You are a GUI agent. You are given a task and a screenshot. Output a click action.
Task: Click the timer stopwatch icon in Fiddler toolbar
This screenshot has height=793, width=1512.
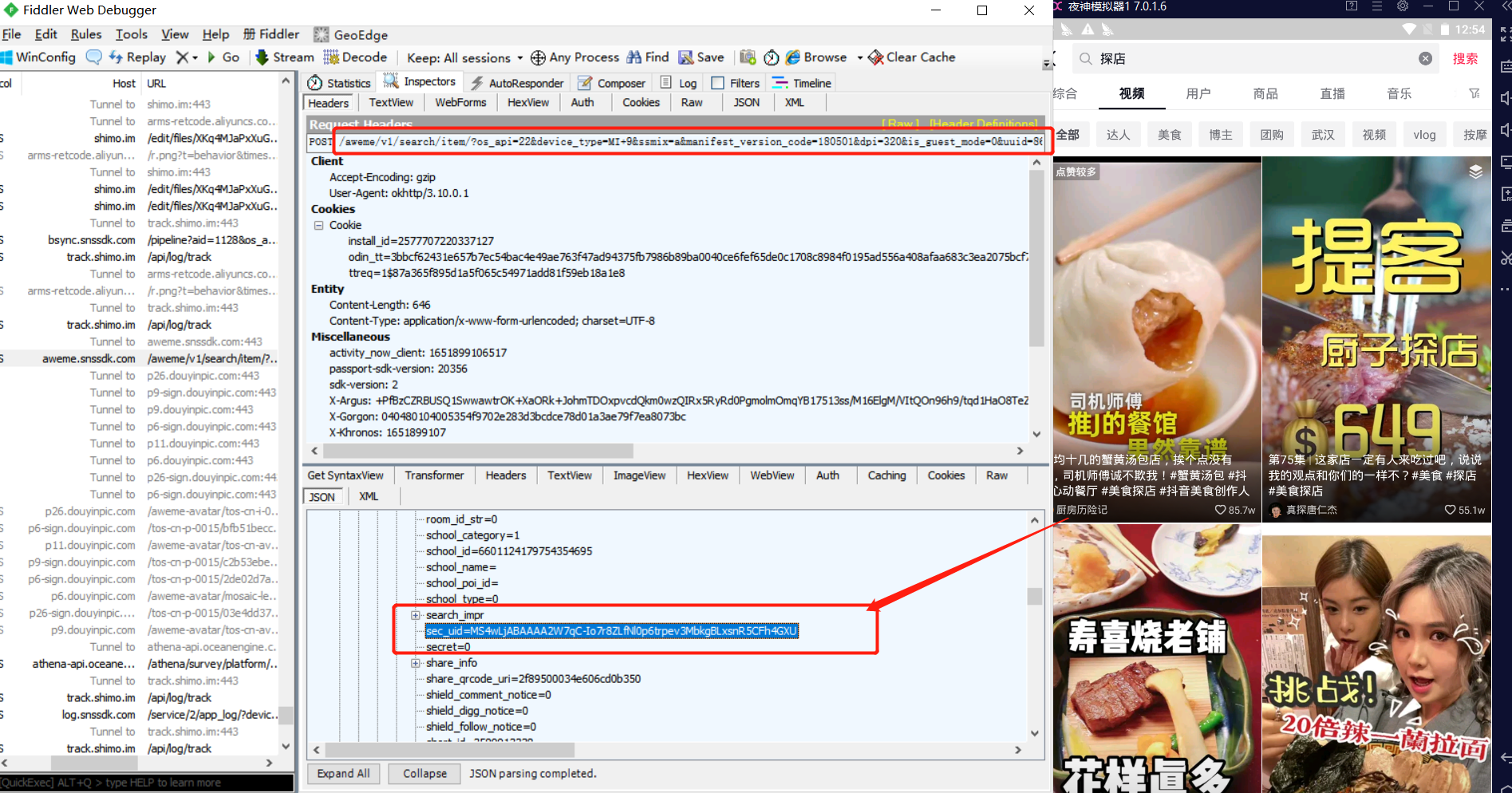tap(772, 57)
